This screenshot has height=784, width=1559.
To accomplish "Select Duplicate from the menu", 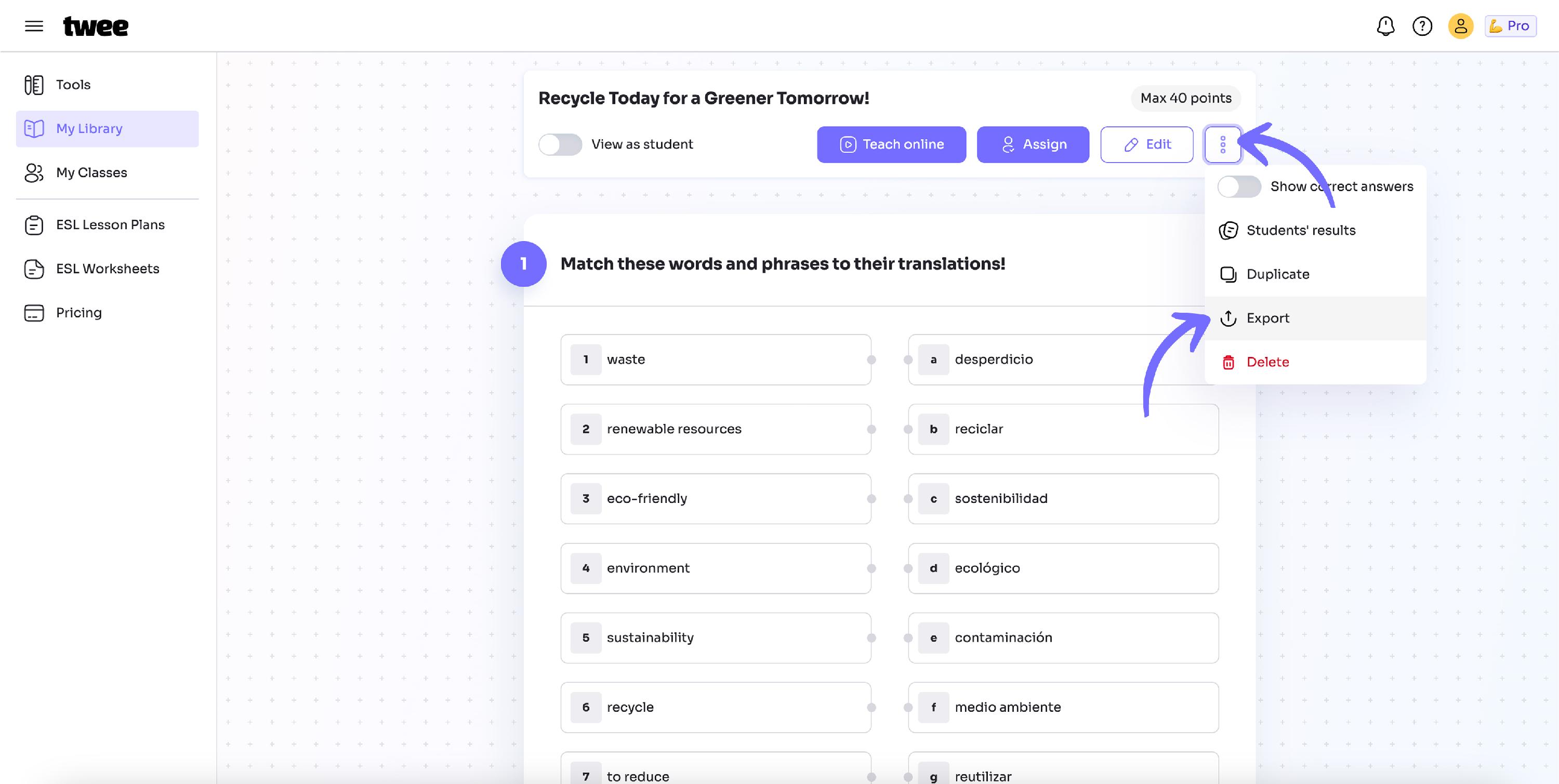I will pyautogui.click(x=1315, y=274).
